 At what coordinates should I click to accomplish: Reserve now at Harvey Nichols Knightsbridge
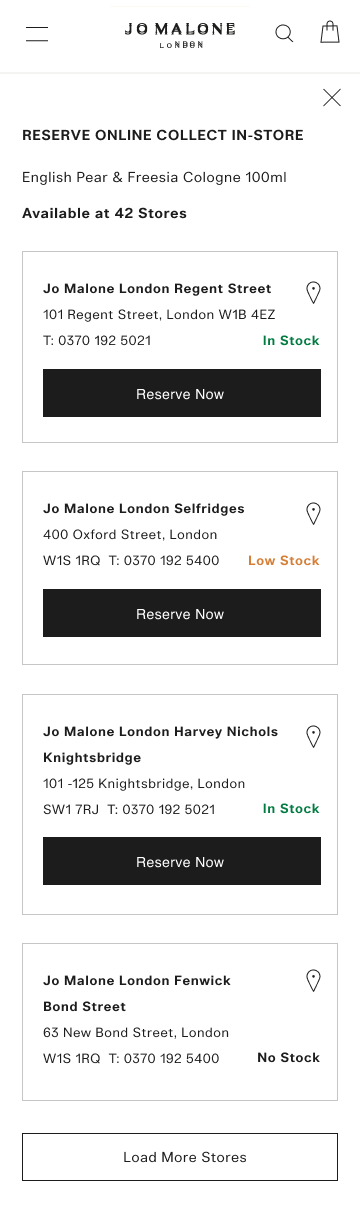tap(182, 861)
